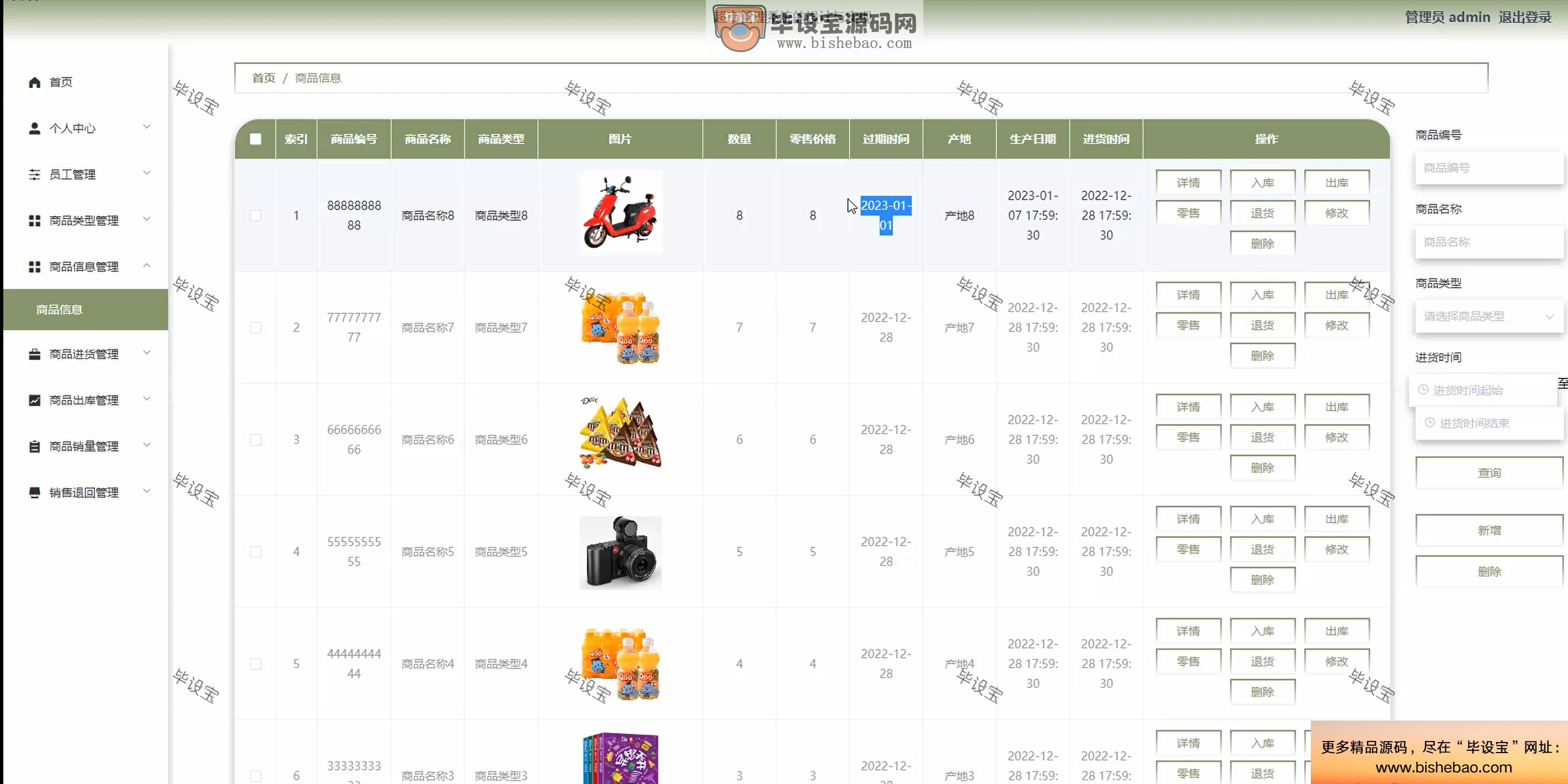Open the 请选择商品类型 dropdown
The width and height of the screenshot is (1568, 784).
point(1489,317)
